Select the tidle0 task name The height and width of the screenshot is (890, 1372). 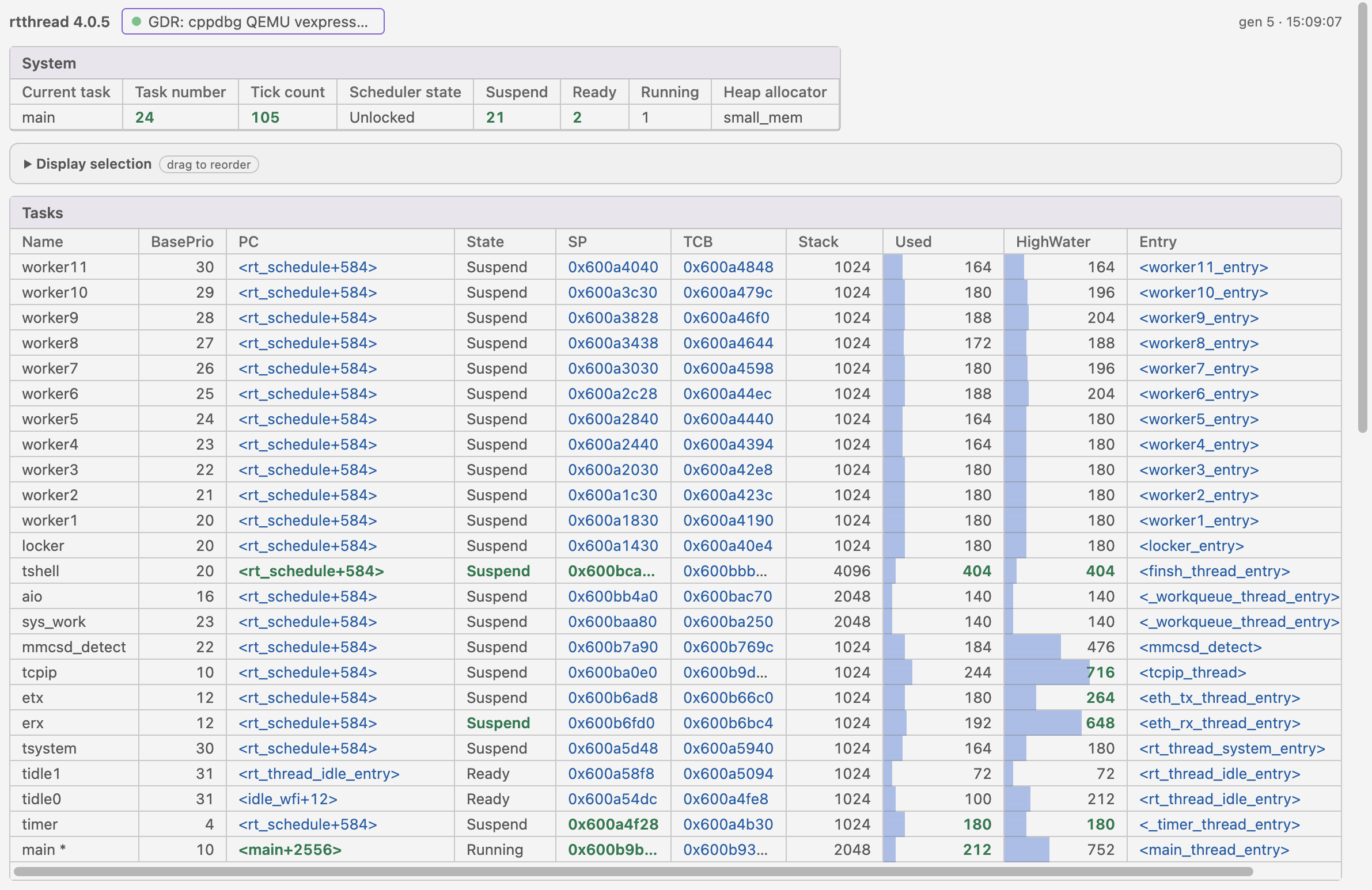tap(41, 800)
